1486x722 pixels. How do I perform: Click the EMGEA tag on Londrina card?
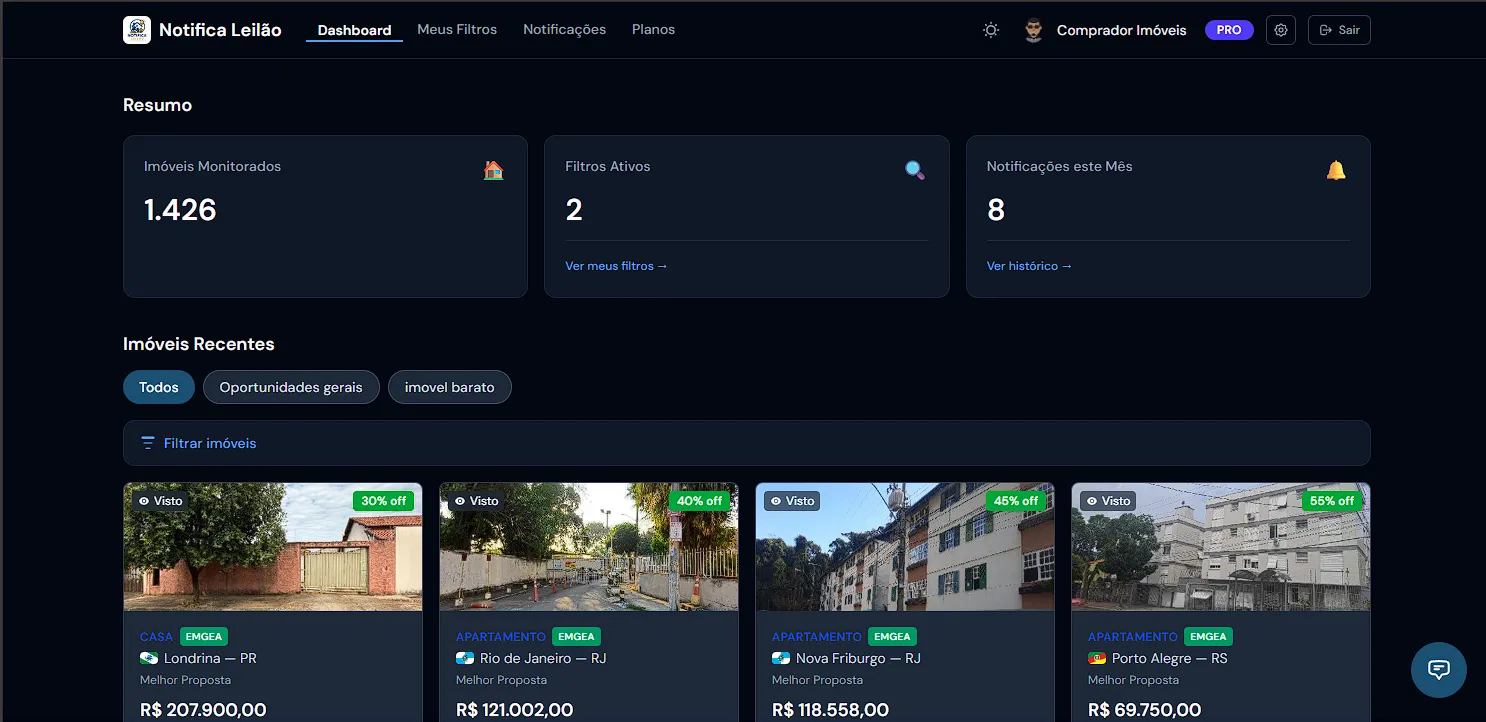(x=204, y=637)
